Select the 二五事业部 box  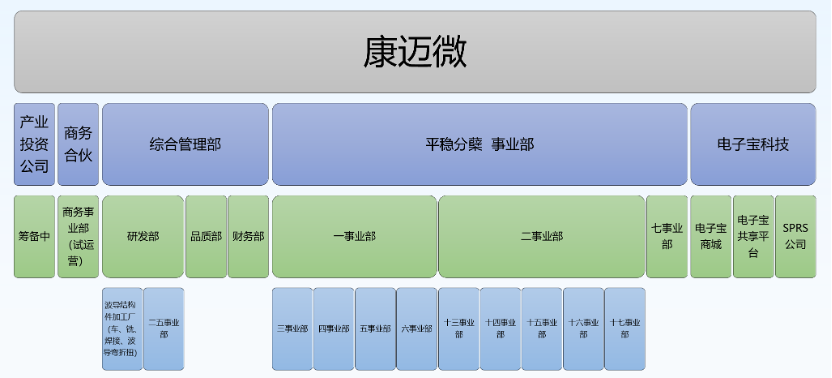pos(164,329)
